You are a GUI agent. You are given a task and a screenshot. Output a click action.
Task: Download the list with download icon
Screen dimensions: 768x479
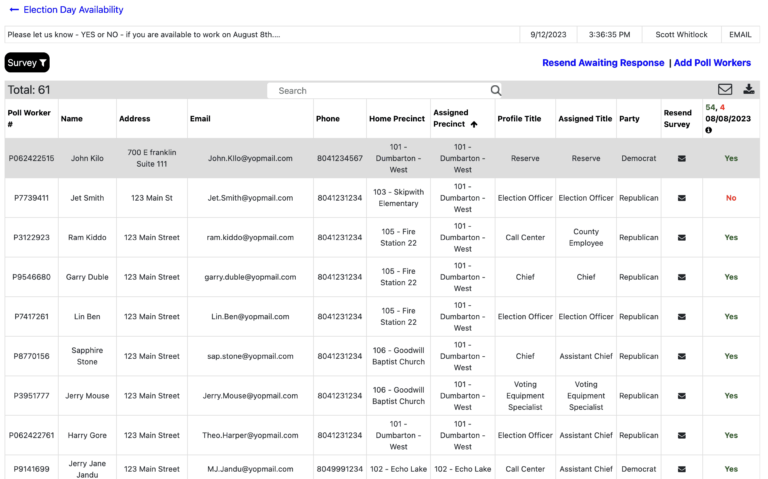[x=749, y=90]
